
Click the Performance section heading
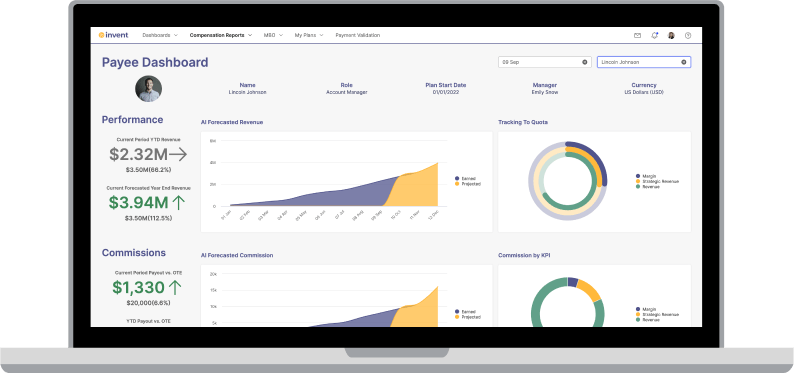click(133, 120)
